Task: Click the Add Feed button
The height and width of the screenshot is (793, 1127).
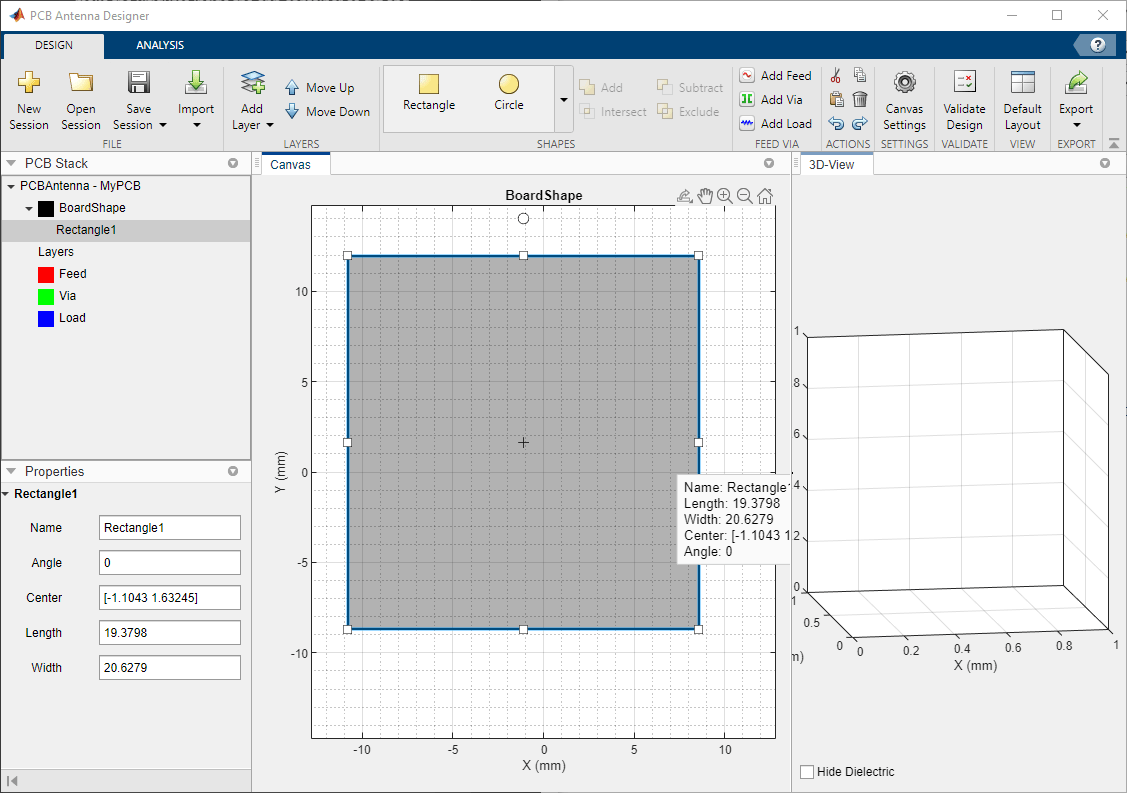Action: coord(775,75)
